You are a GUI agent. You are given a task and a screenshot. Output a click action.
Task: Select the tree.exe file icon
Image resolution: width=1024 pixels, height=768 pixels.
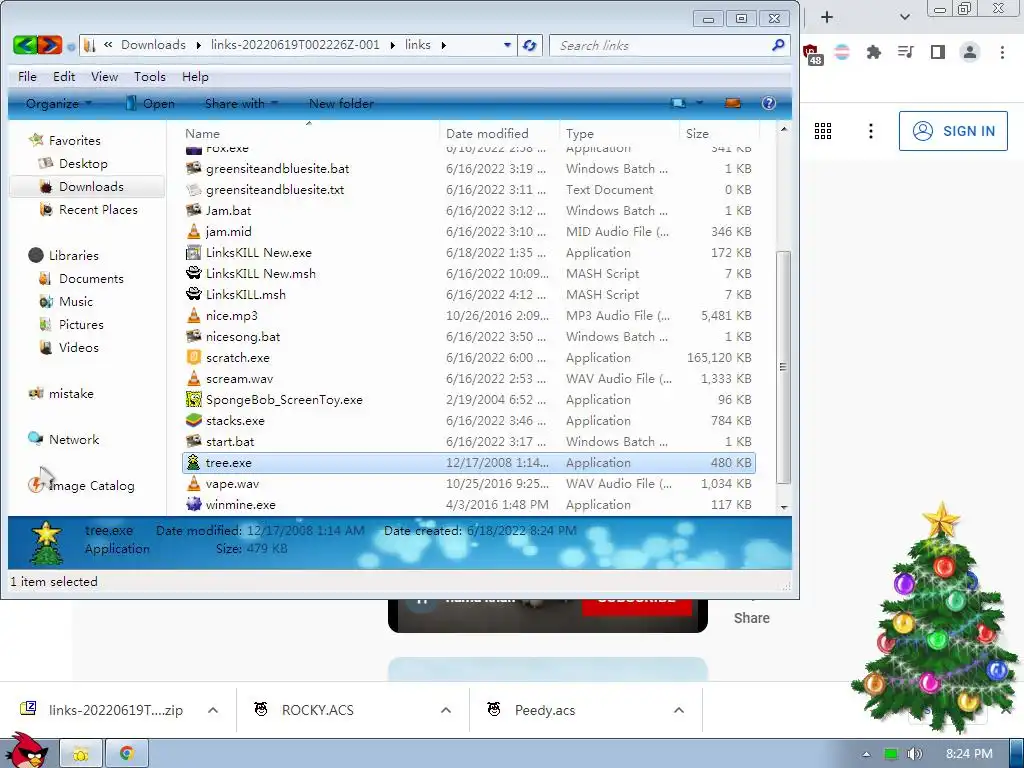point(193,462)
